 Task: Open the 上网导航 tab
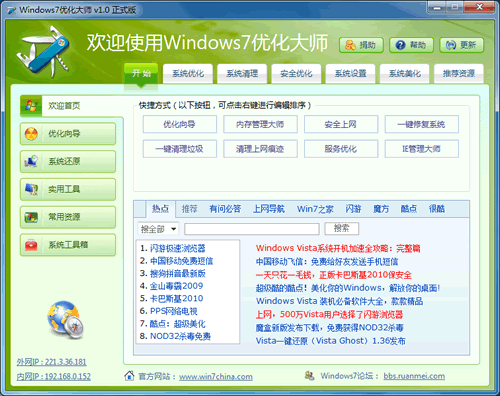pyautogui.click(x=269, y=209)
